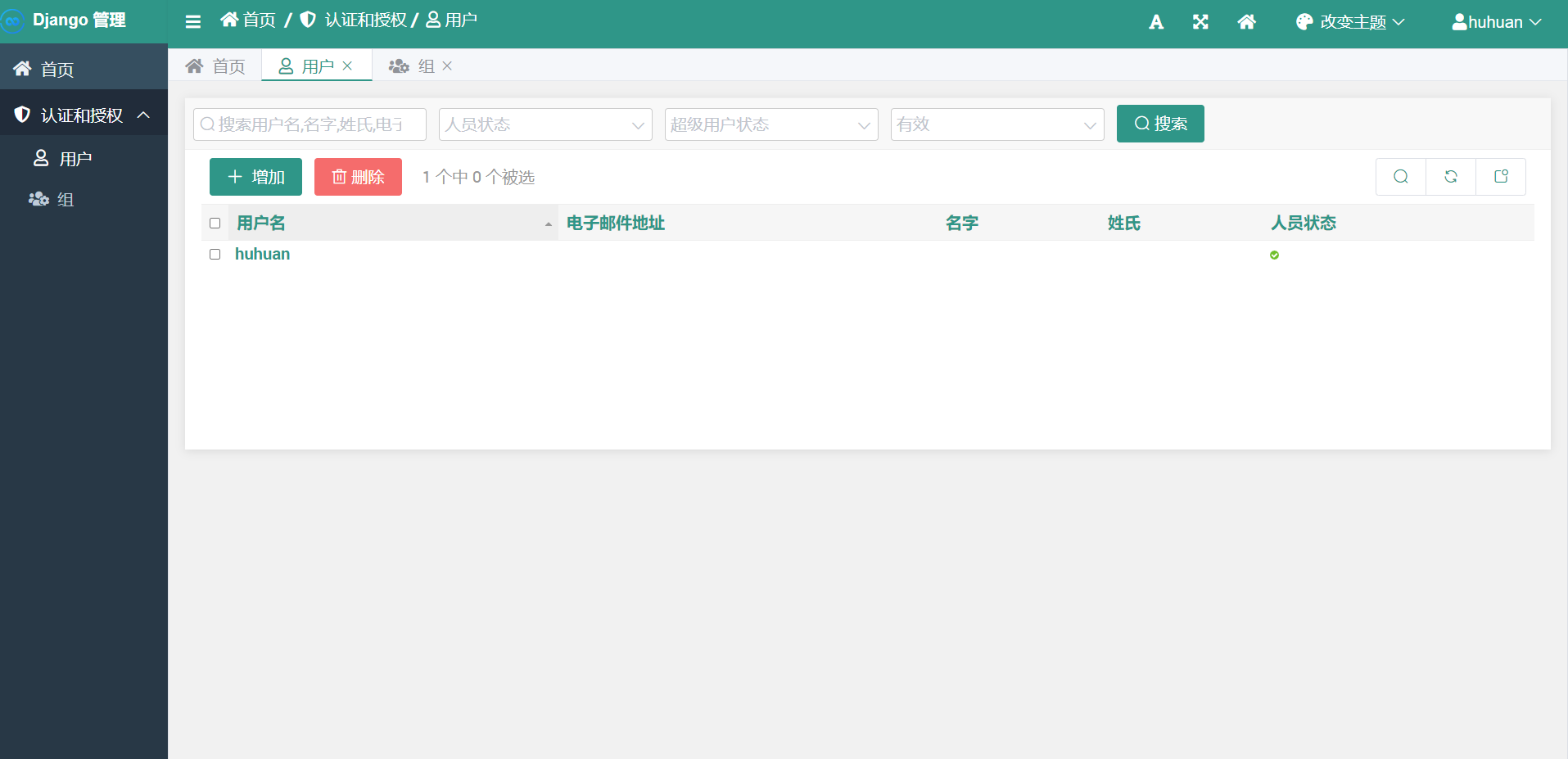Open the 人员状态 filter dropdown

click(545, 124)
